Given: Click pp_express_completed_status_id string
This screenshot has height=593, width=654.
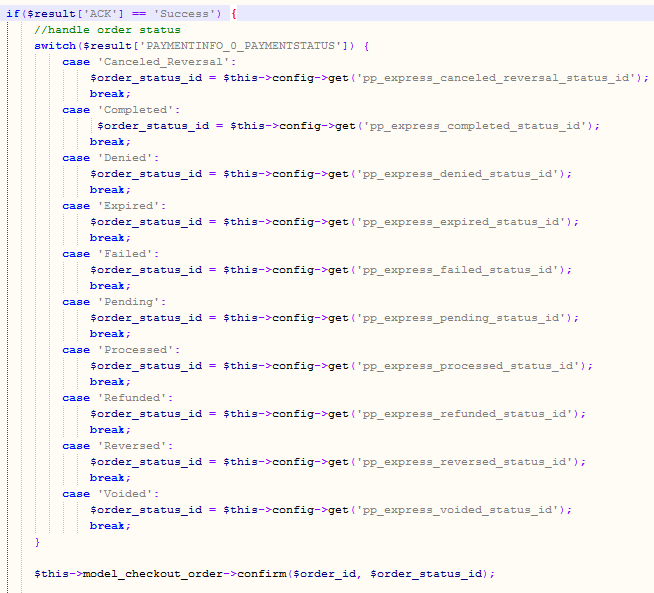Looking at the screenshot, I should tap(475, 126).
